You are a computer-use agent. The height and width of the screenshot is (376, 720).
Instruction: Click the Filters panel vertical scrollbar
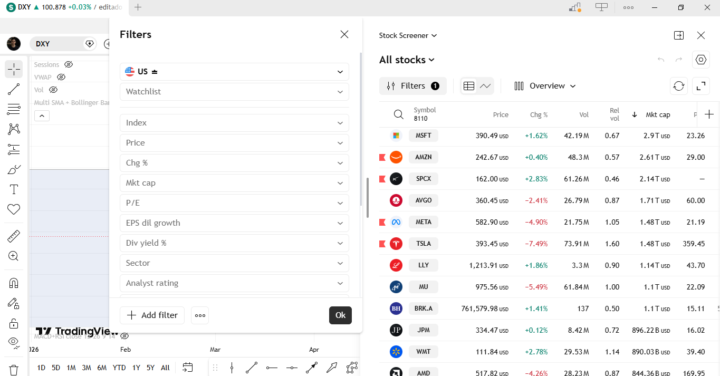[367, 197]
